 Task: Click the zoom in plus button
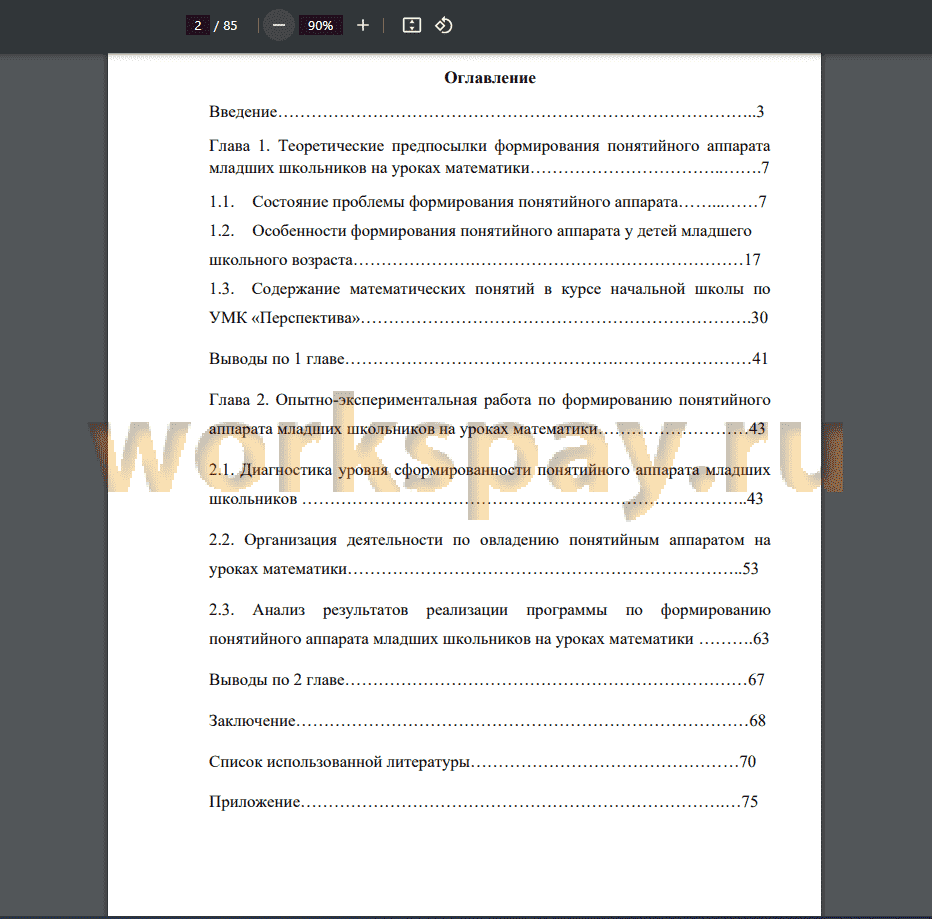(x=363, y=26)
